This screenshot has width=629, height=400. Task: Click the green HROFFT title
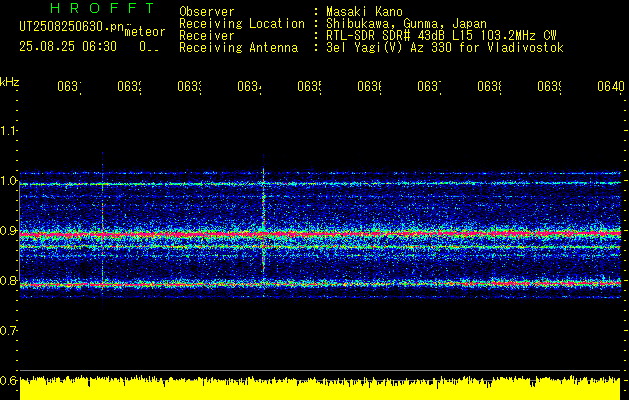coord(102,8)
